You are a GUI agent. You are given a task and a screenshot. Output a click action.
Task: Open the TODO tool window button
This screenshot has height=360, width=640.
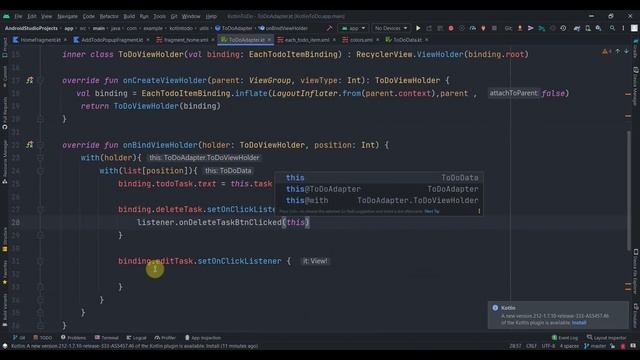pos(43,338)
